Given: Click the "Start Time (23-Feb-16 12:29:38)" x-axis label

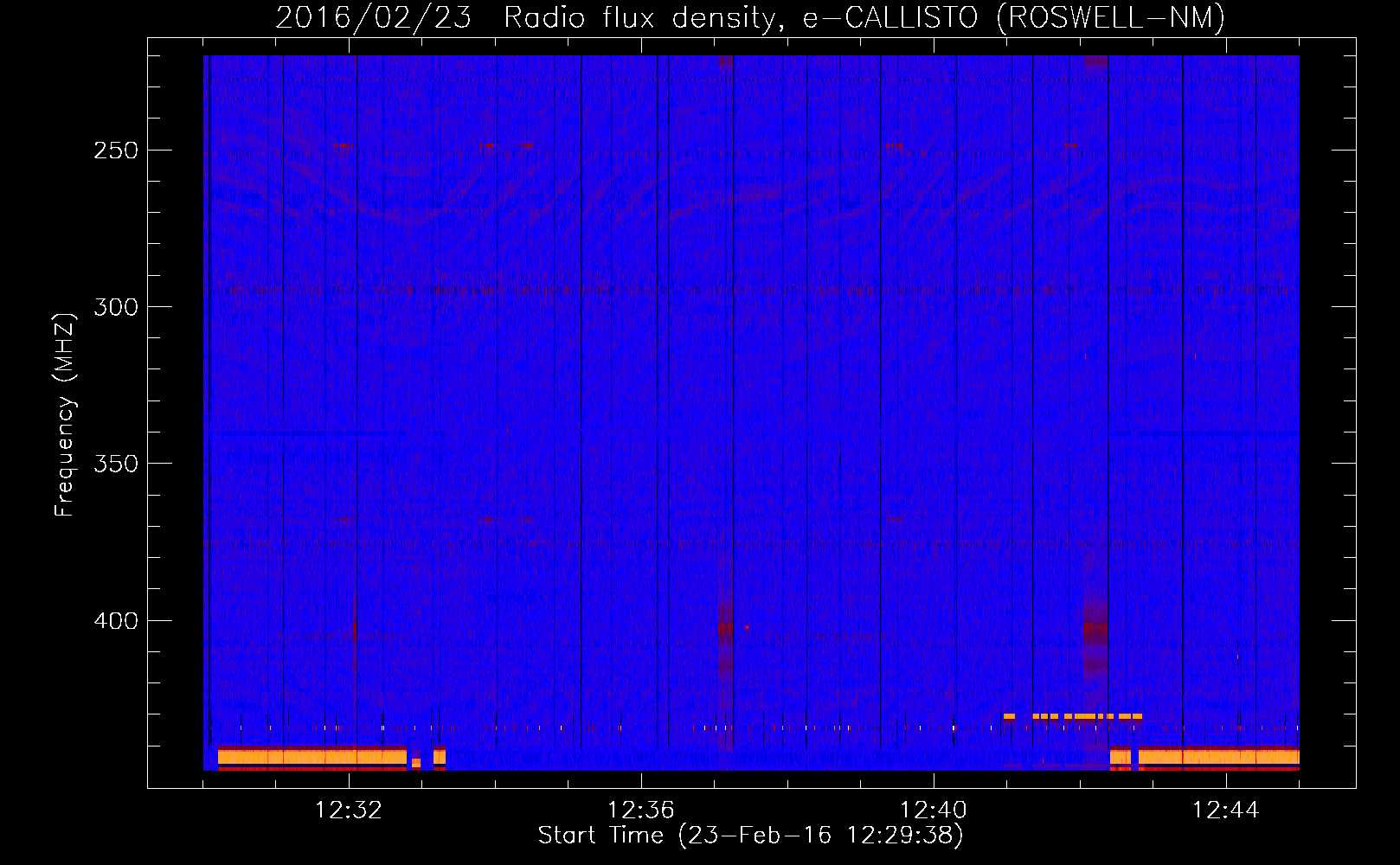Looking at the screenshot, I should click(750, 836).
